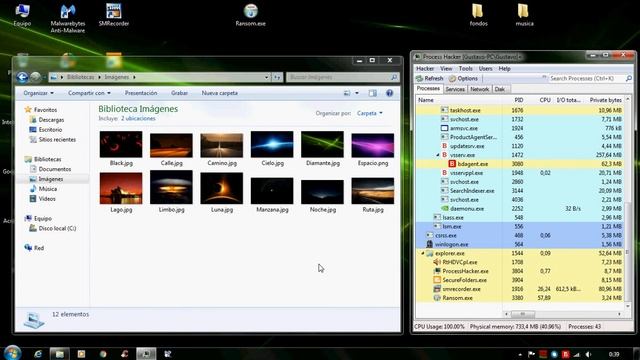Open the Users menu in Process Hacker
The image size is (640, 360).
[x=485, y=69]
